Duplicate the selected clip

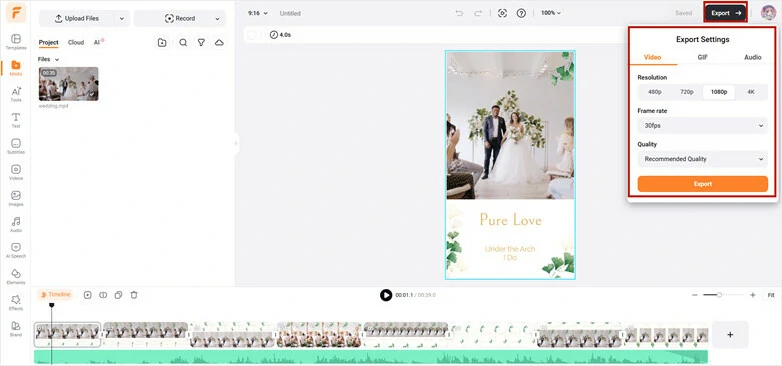point(118,295)
